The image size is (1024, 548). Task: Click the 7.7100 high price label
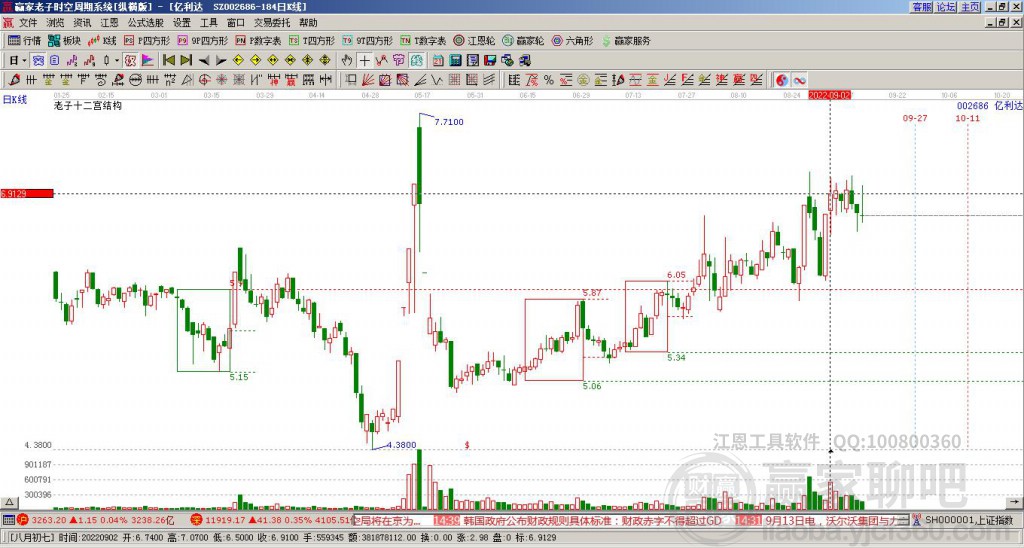449,122
